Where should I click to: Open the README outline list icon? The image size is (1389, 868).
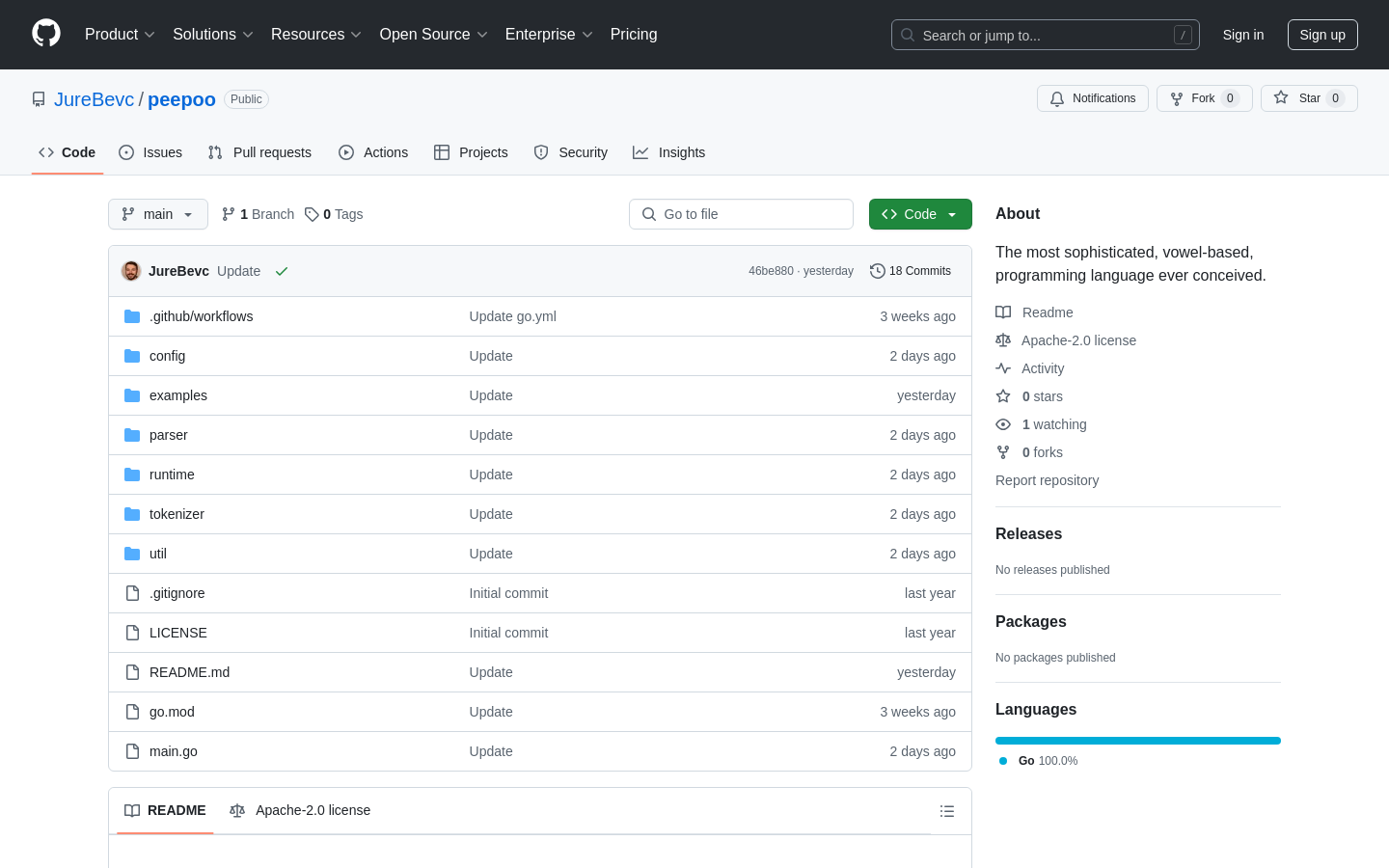click(x=947, y=811)
